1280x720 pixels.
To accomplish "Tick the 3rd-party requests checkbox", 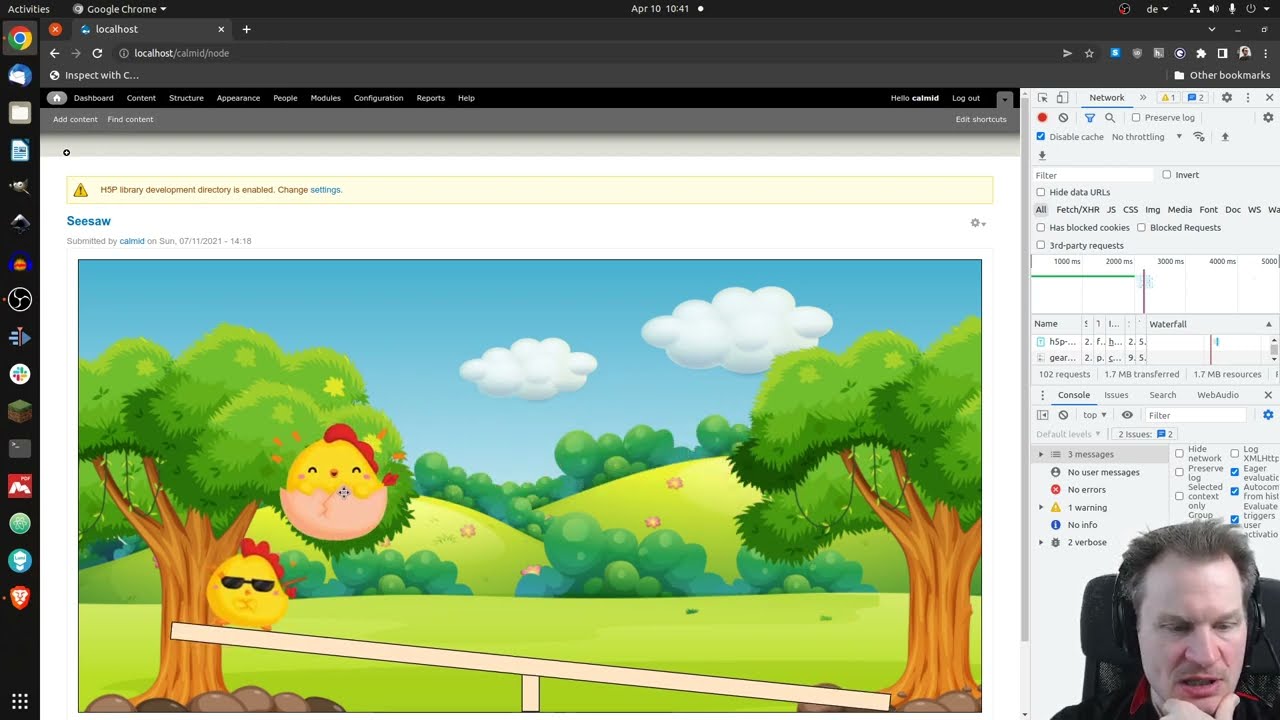I will point(1041,245).
